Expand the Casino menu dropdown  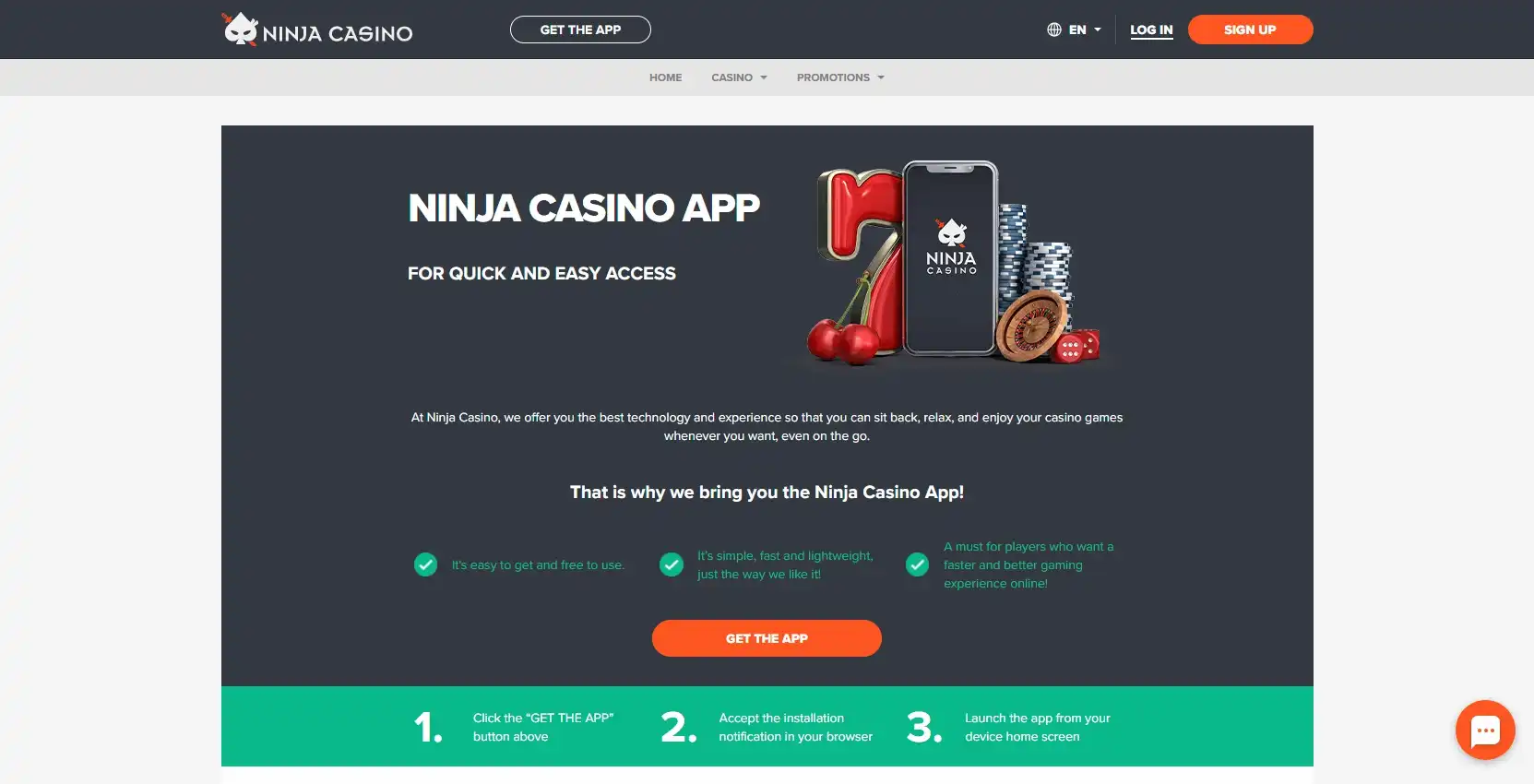pos(739,77)
